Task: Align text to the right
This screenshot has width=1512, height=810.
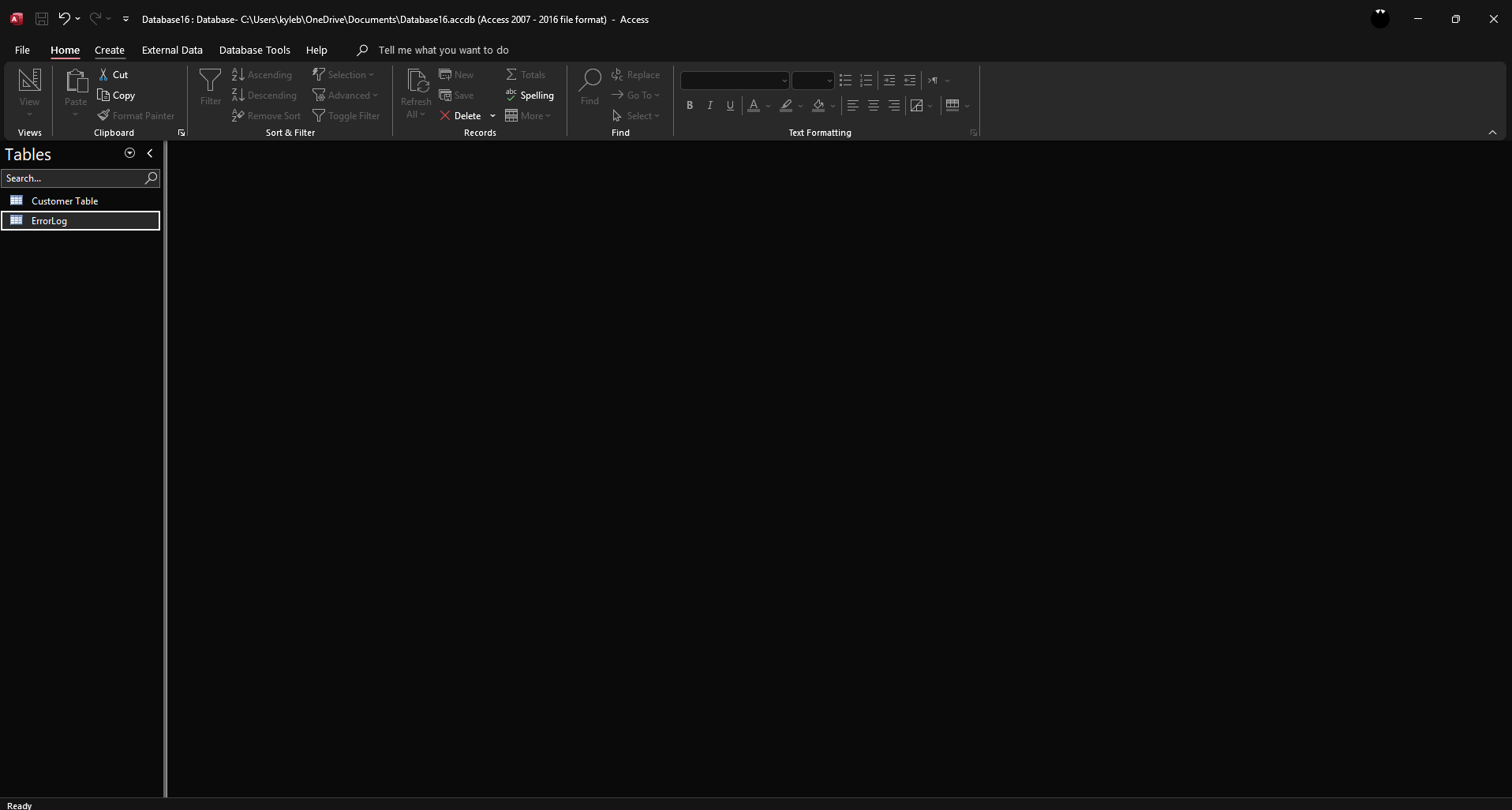Action: click(x=893, y=105)
